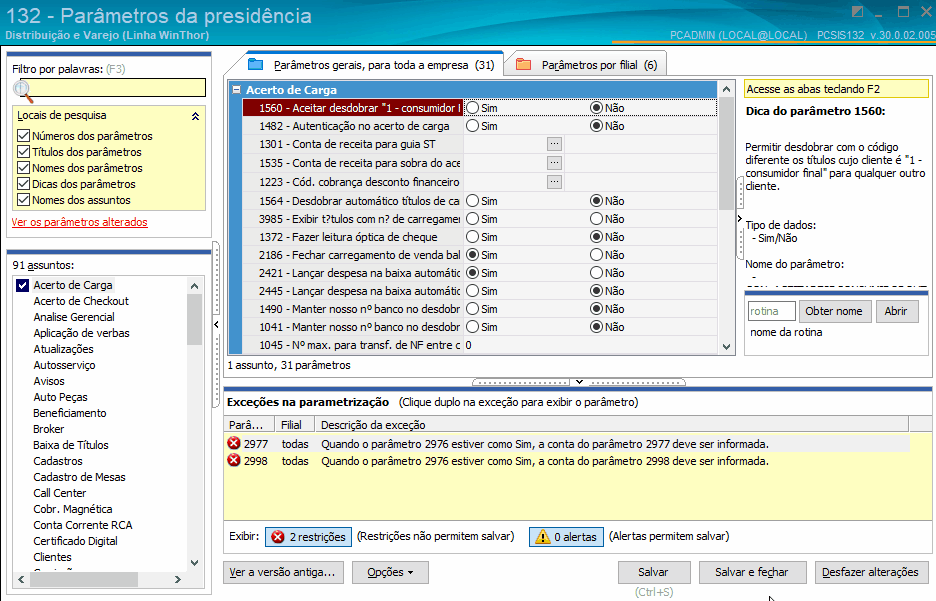This screenshot has width=936, height=601.
Task: Open the Opções dropdown button
Action: point(390,572)
